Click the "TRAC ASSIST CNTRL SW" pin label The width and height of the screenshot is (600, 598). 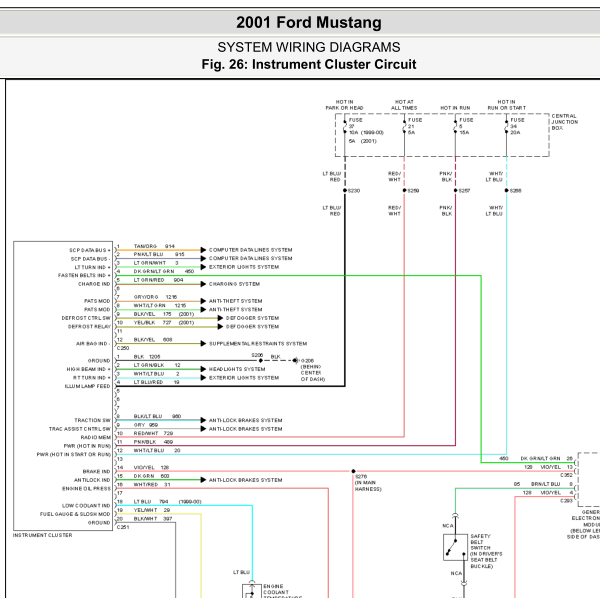click(80, 429)
